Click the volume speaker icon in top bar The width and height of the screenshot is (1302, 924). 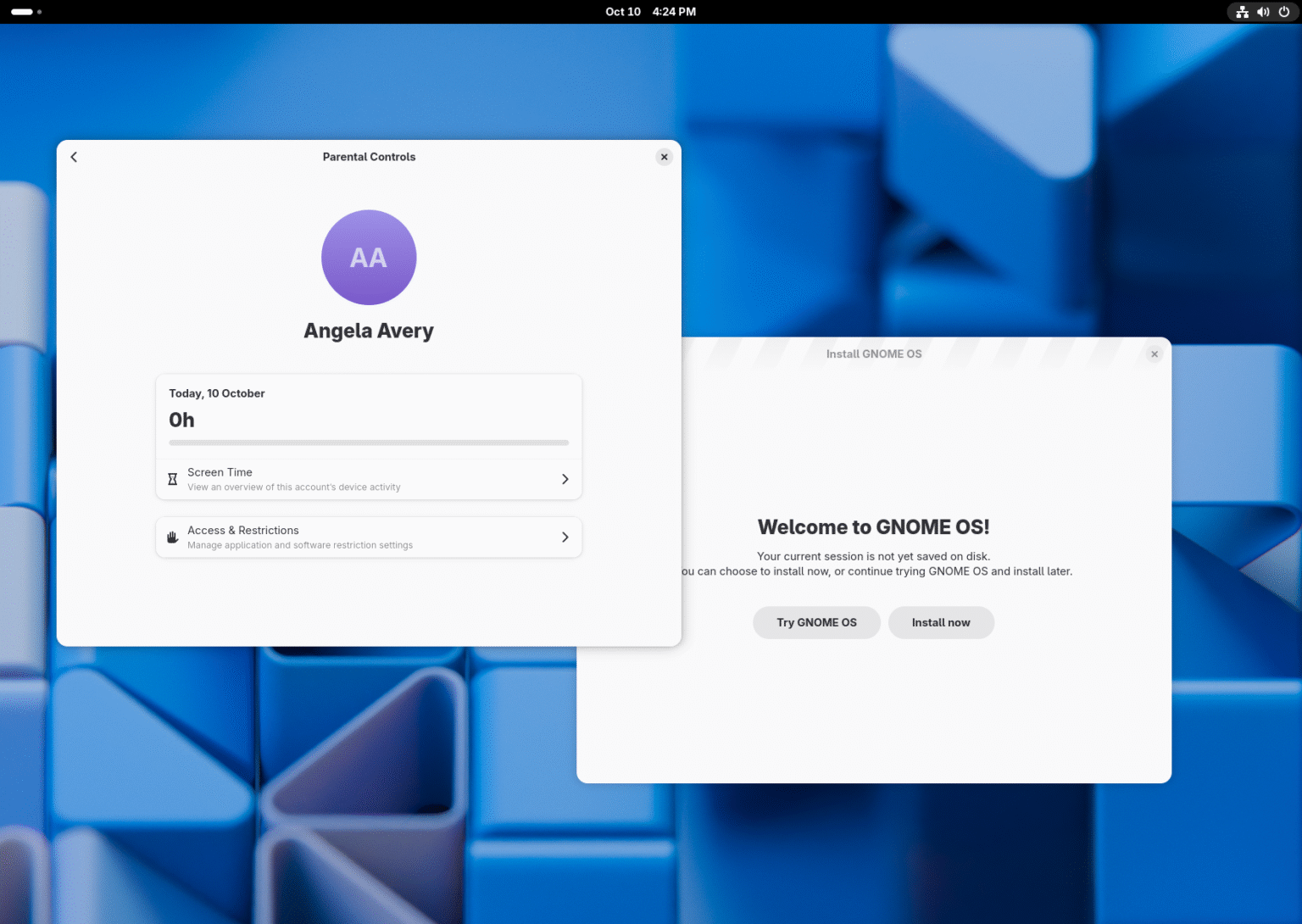click(1263, 12)
